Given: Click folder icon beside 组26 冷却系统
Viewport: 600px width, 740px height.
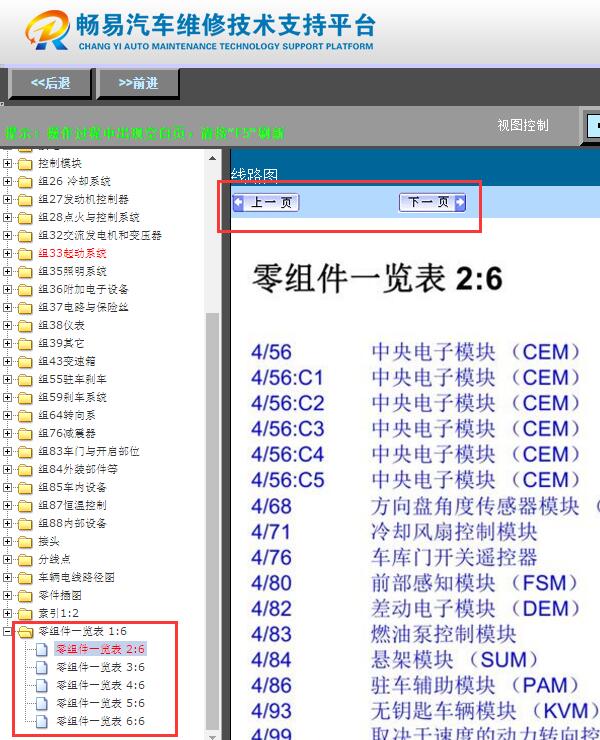Looking at the screenshot, I should point(25,182).
